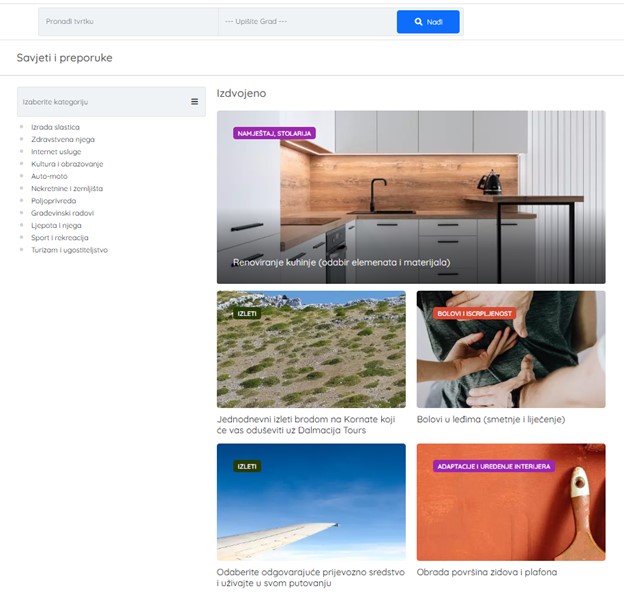Open the Izrada slastica category
Image resolution: width=624 pixels, height=595 pixels.
[55, 127]
